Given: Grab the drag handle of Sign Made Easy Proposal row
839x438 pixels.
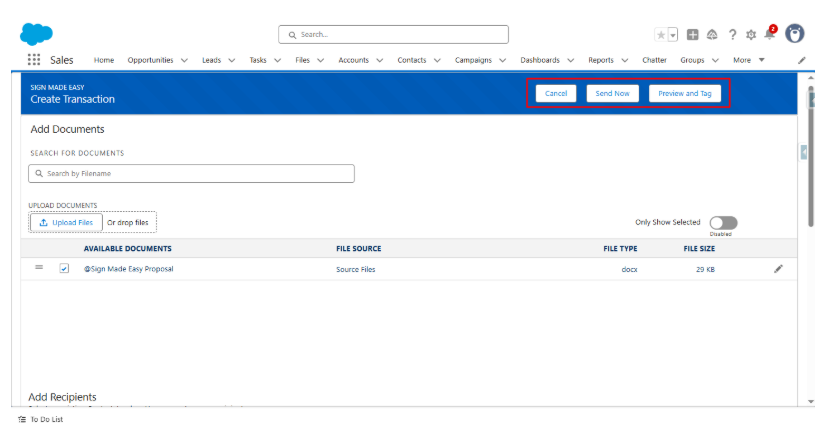Looking at the screenshot, I should click(39, 267).
